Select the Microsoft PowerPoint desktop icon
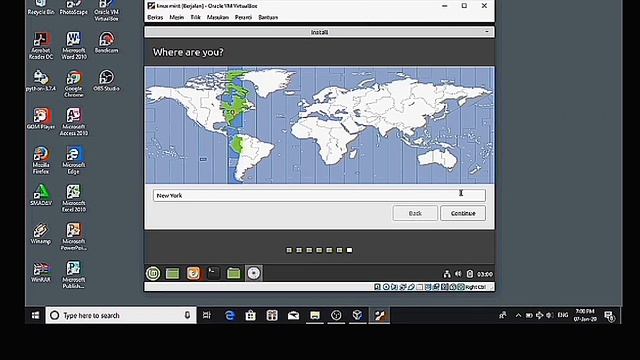640x360 pixels. pos(73,237)
